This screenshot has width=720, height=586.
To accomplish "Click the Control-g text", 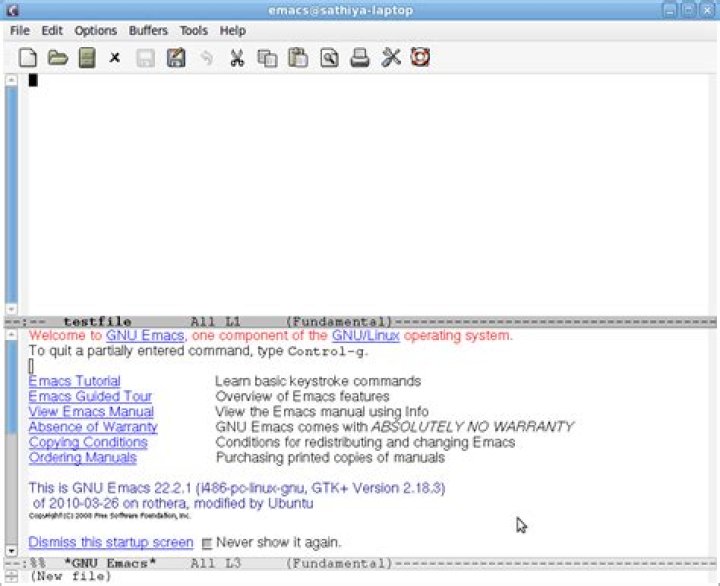I will click(x=326, y=352).
